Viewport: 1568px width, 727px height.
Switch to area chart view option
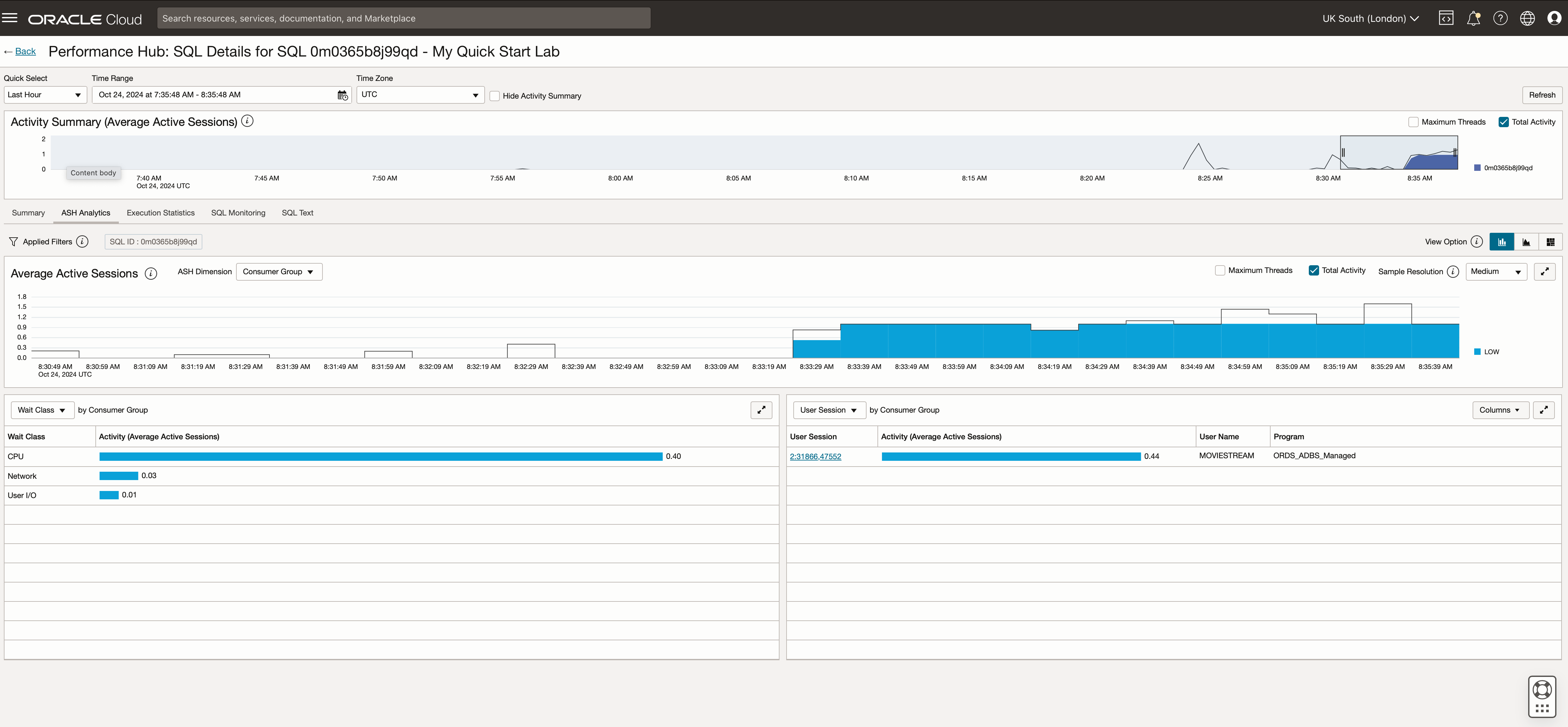[1526, 241]
